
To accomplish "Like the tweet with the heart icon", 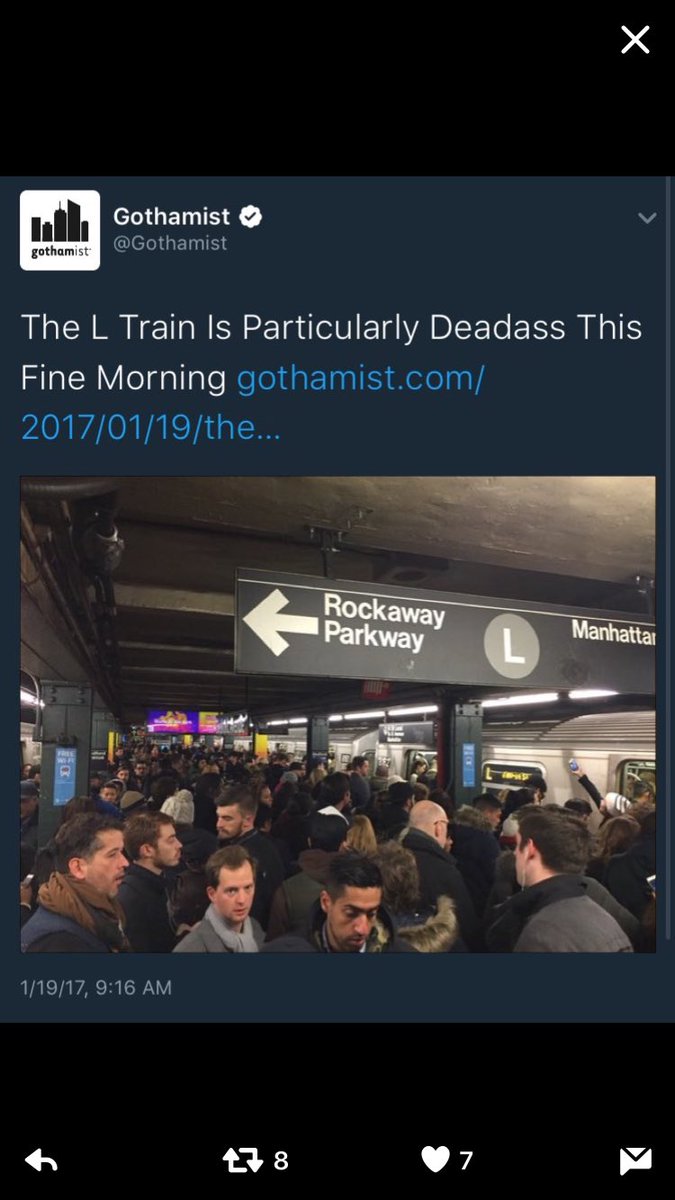I will [435, 1160].
